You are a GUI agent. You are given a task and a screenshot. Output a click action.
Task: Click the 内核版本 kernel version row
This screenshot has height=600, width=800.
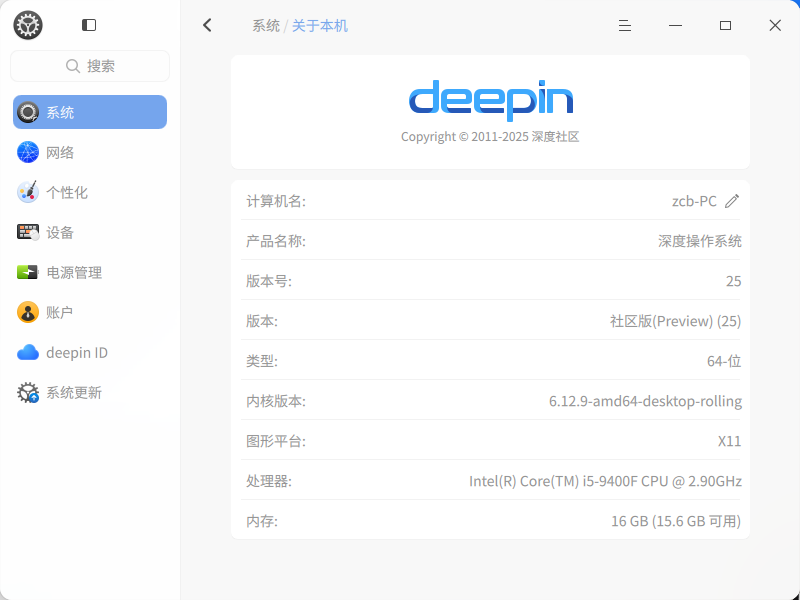pyautogui.click(x=491, y=401)
